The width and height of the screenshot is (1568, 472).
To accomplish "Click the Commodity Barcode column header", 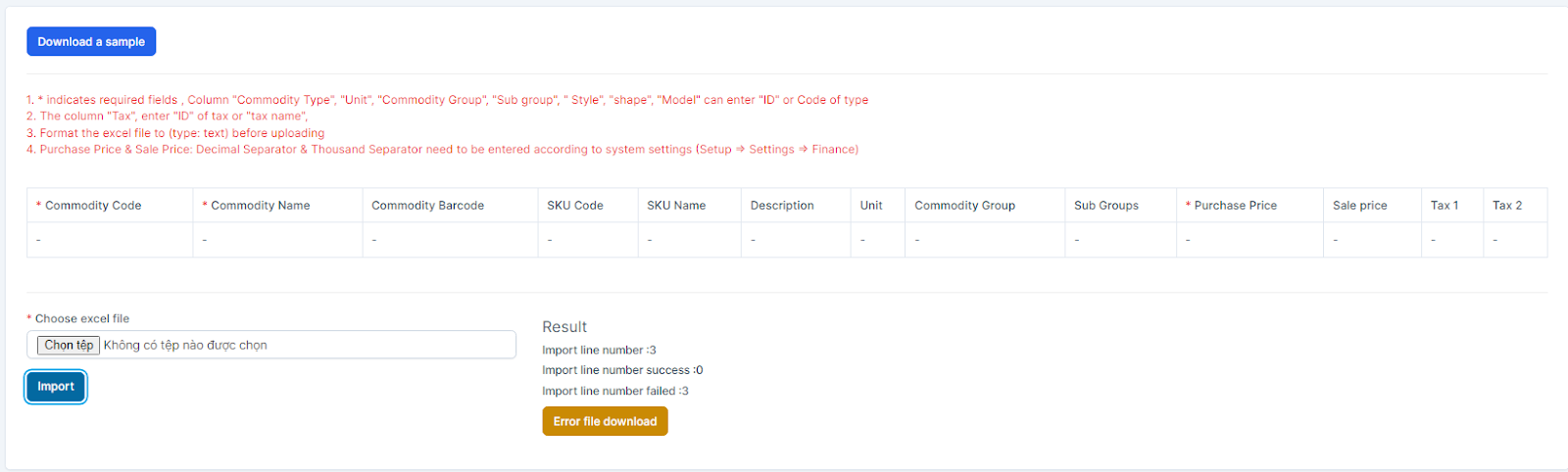I will [x=427, y=206].
